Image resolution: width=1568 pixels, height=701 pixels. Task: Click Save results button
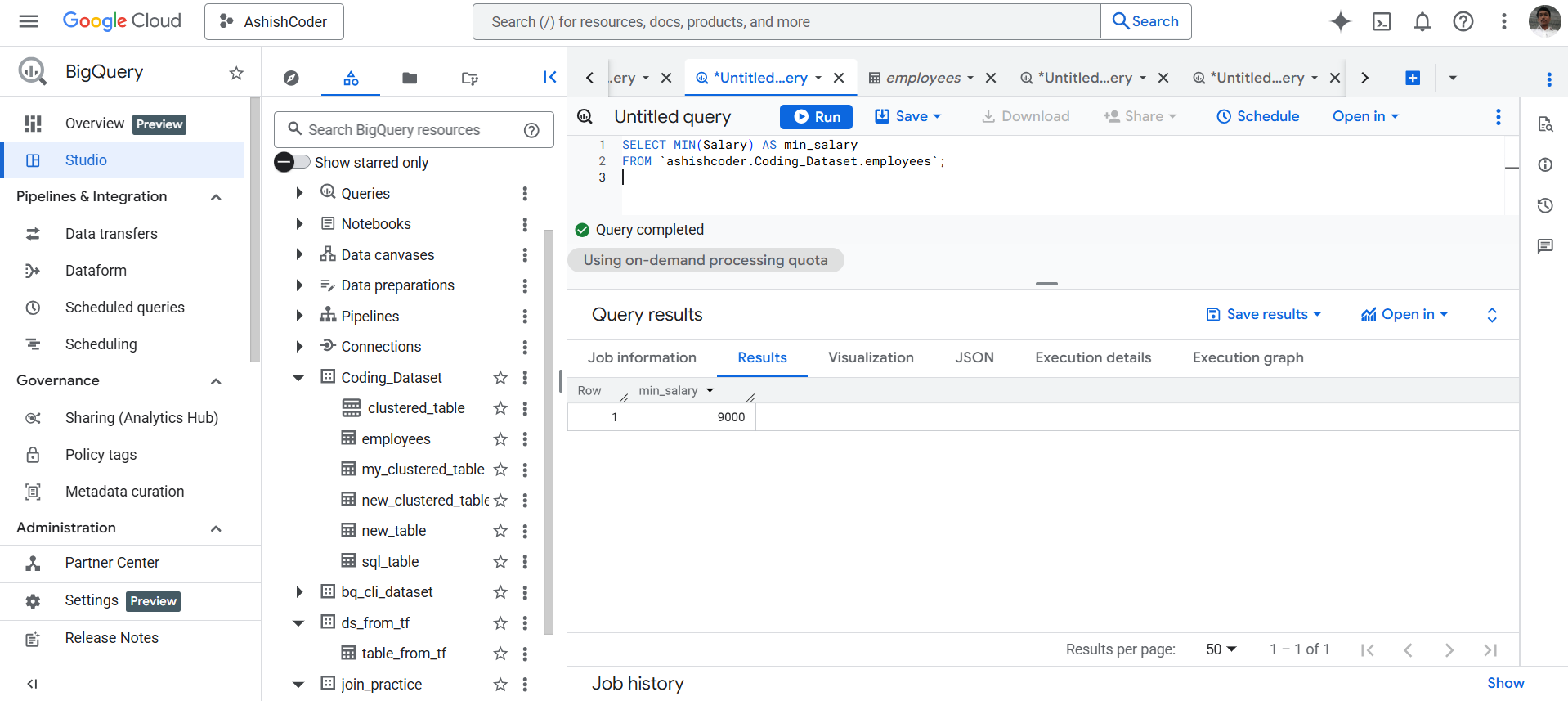1264,314
